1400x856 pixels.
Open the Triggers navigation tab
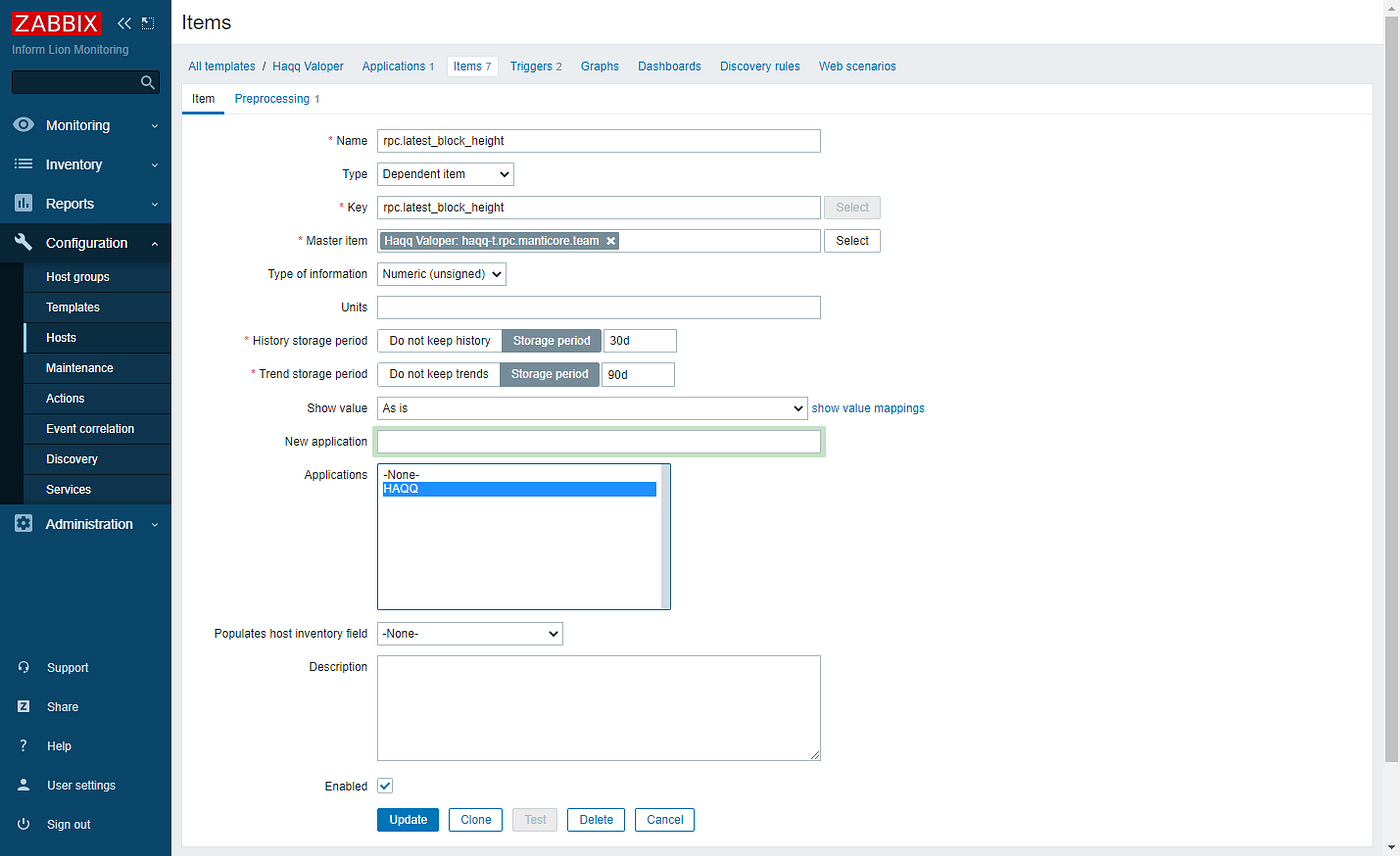[x=536, y=66]
